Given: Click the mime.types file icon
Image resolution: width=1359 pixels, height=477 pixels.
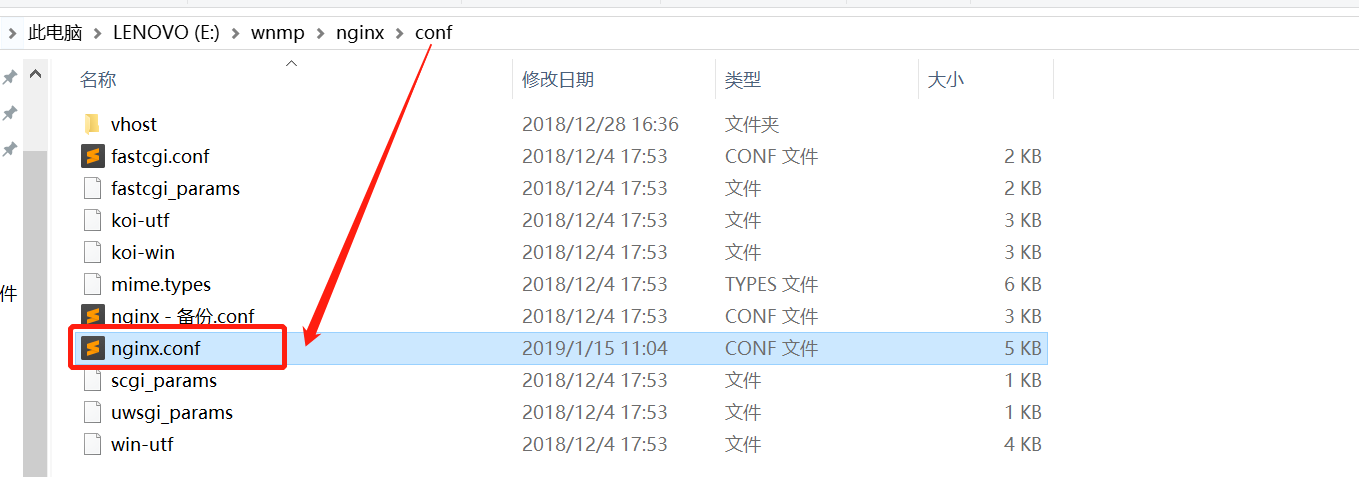Looking at the screenshot, I should 92,284.
